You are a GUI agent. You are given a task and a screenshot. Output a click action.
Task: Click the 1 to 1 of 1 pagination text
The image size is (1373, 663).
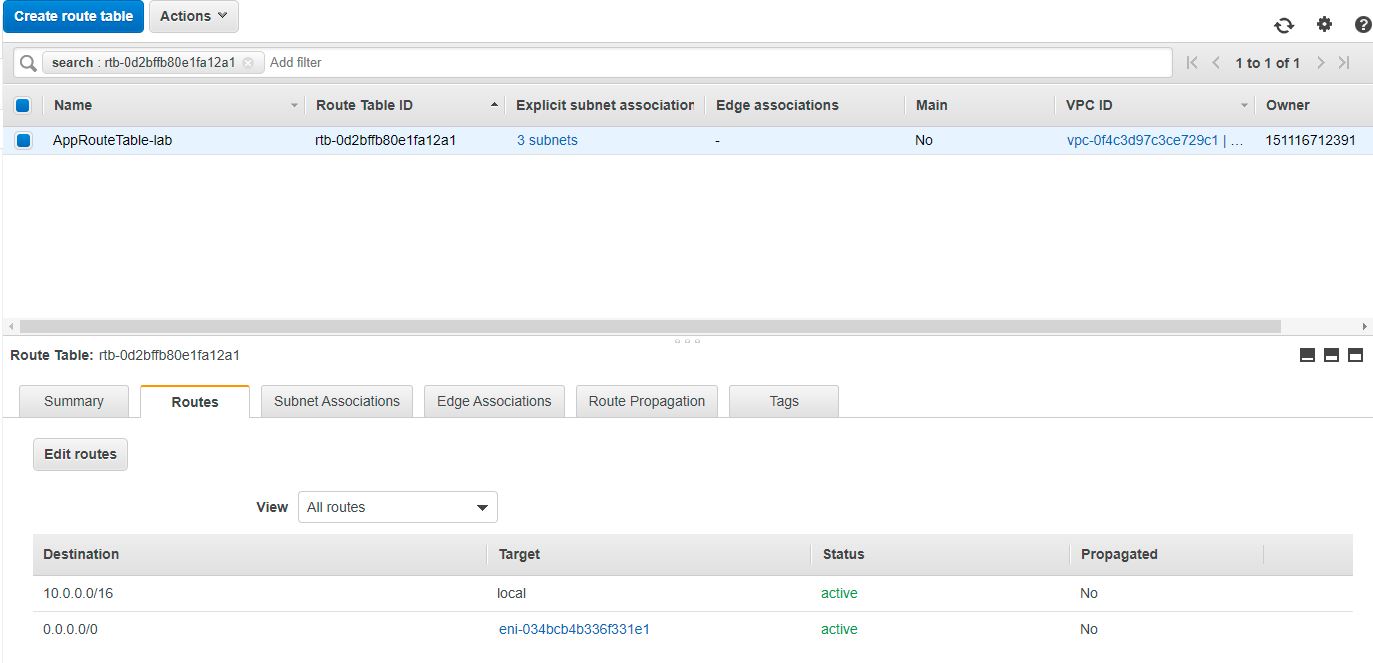[x=1267, y=63]
